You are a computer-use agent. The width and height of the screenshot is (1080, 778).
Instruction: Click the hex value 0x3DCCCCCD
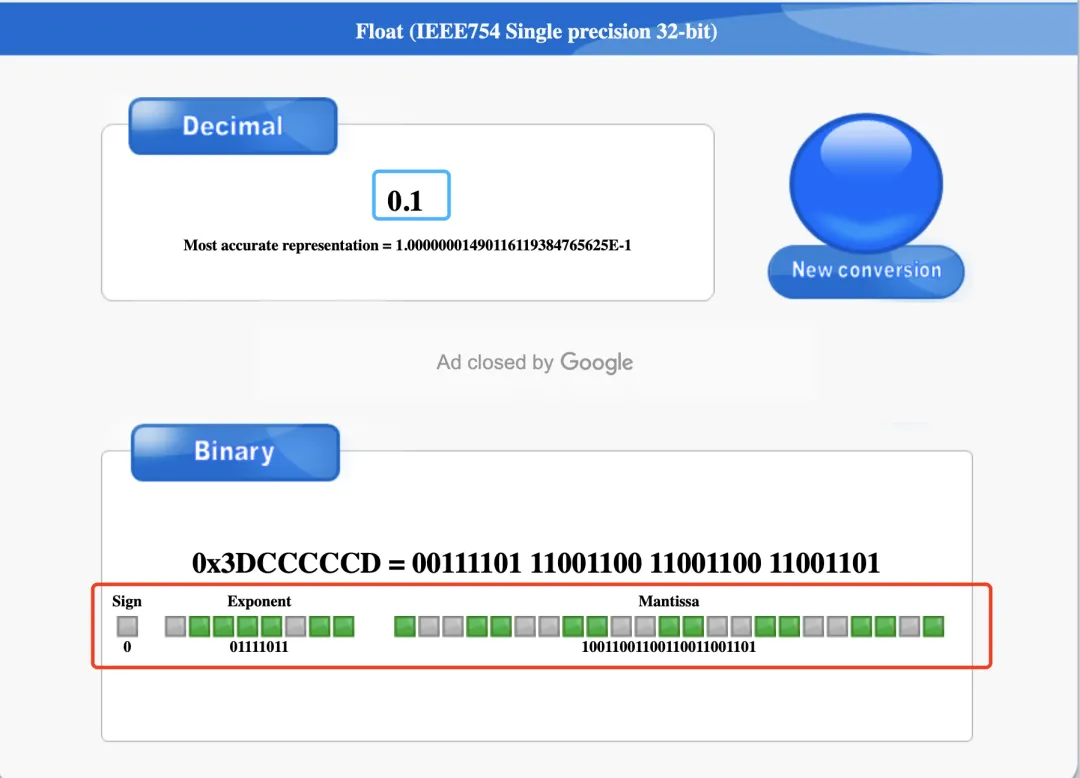(x=286, y=563)
